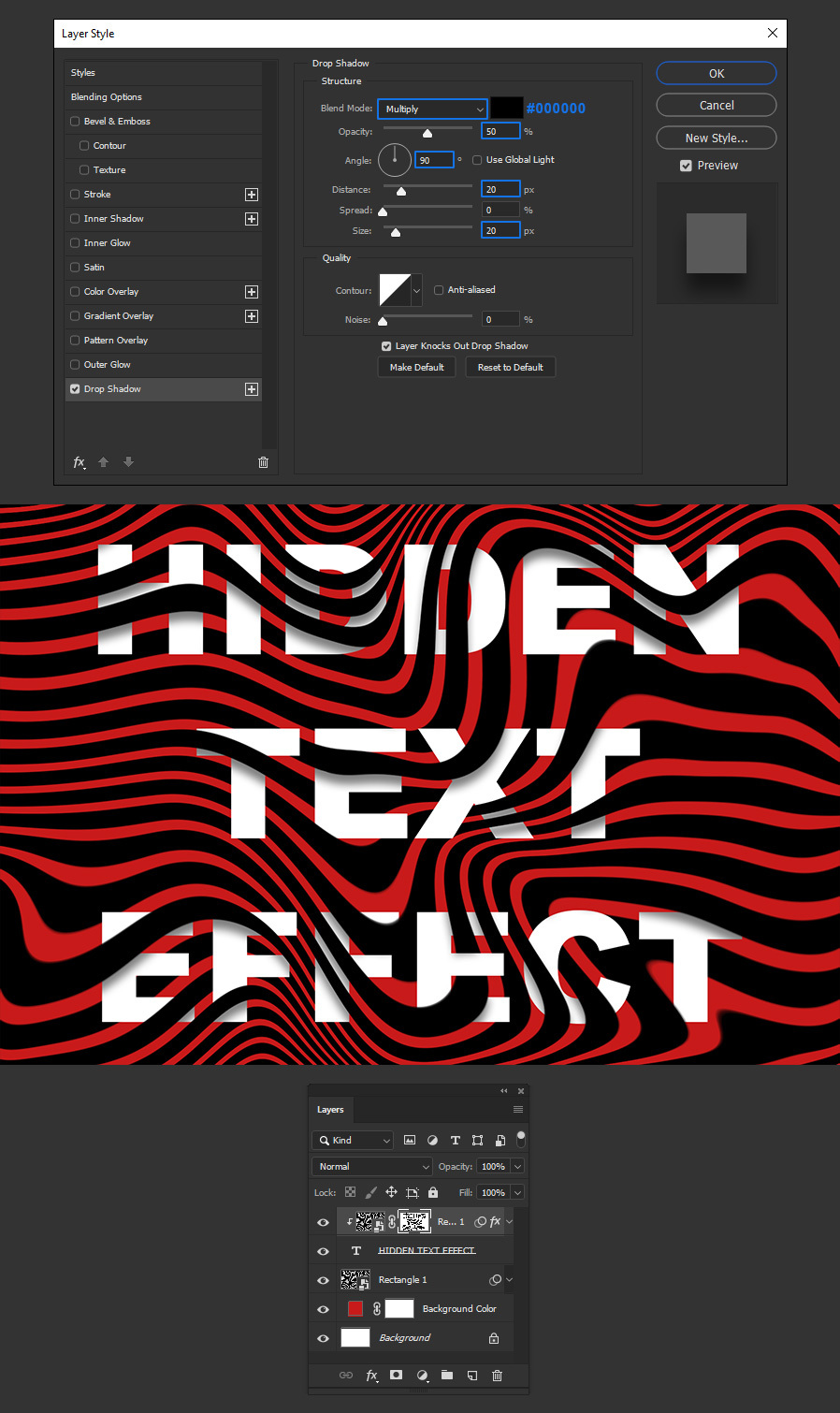Click the delete effect trash icon in Layer Style
The height and width of the screenshot is (1413, 840).
(x=263, y=462)
